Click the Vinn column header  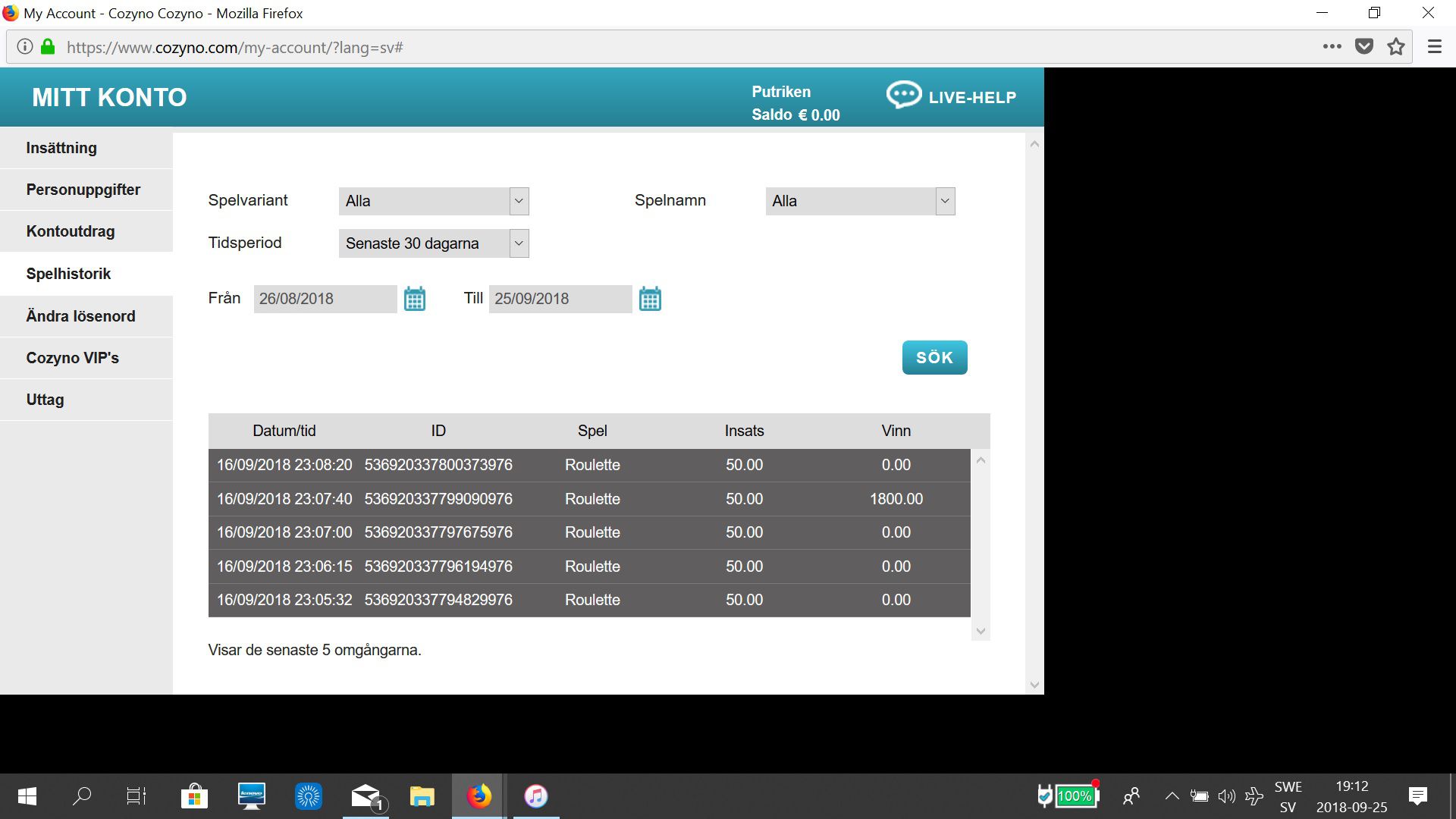pyautogui.click(x=896, y=431)
